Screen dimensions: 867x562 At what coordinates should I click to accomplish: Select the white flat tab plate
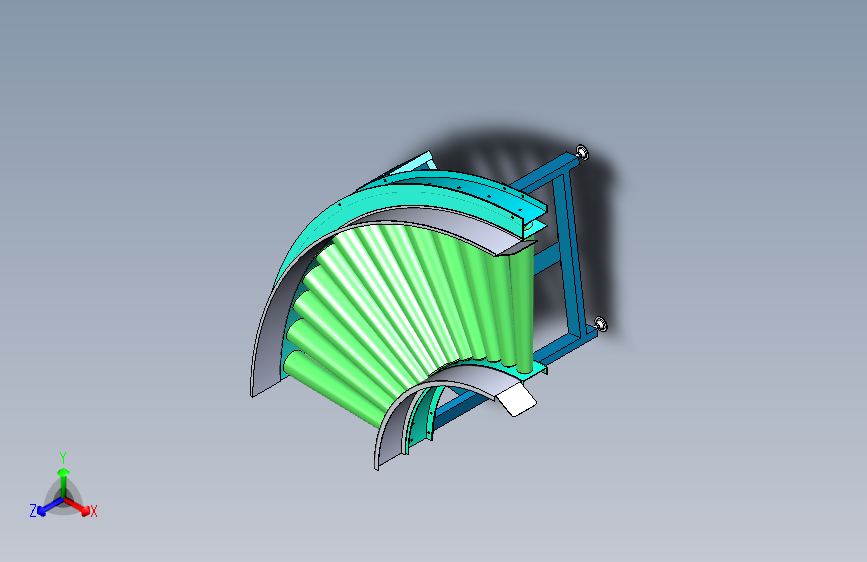tap(516, 400)
